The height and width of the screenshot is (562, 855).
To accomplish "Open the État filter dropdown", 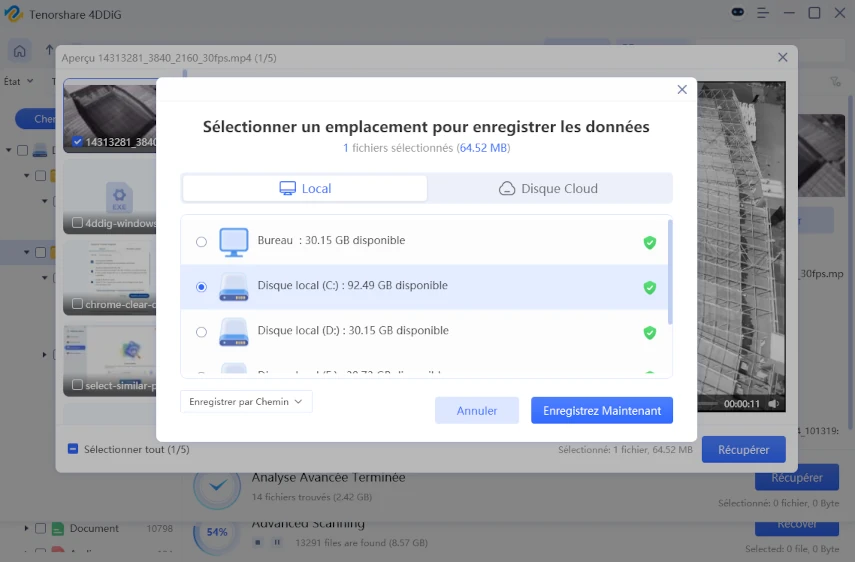I will 19,81.
